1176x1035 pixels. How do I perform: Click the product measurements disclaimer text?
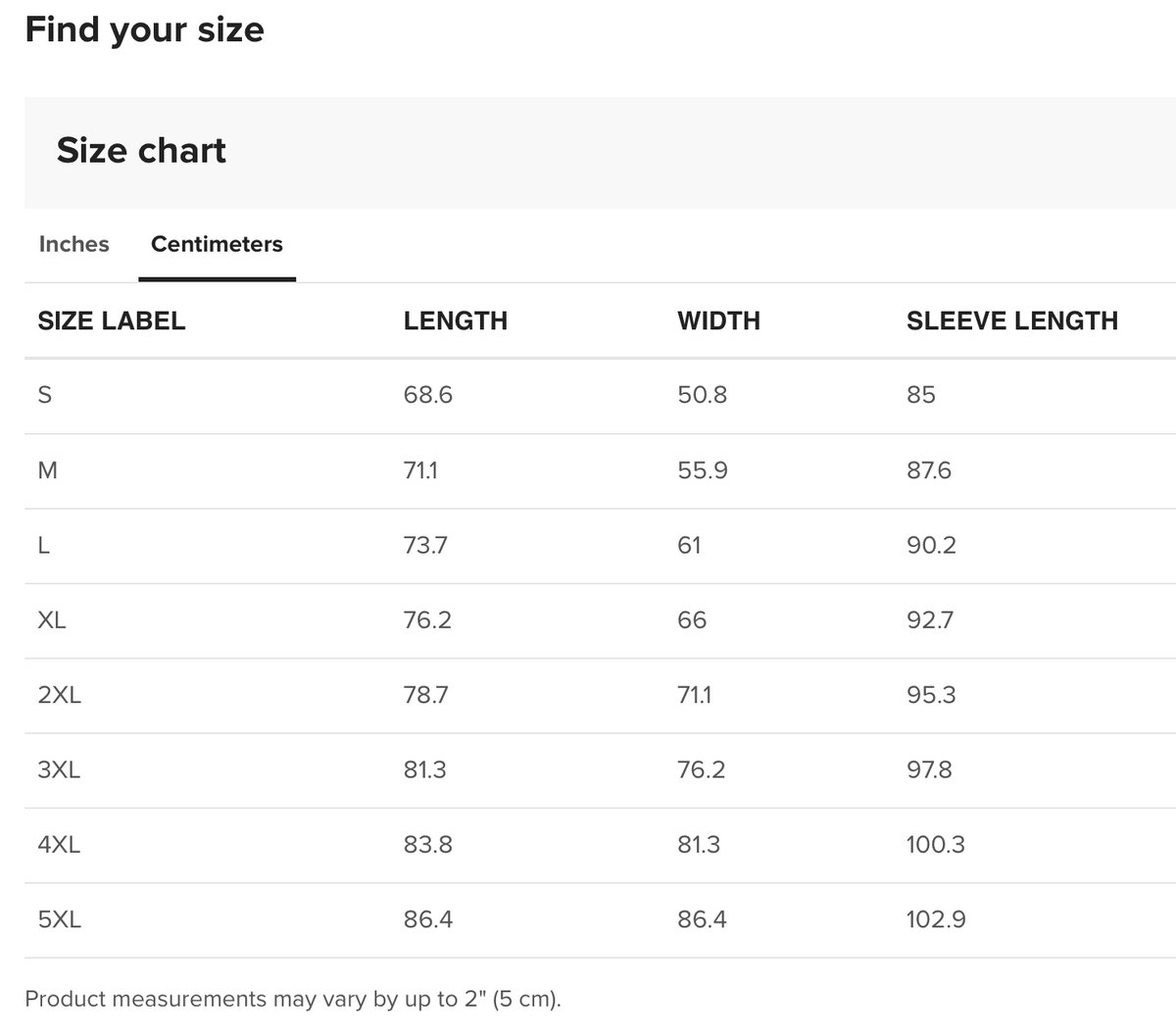coord(293,1000)
